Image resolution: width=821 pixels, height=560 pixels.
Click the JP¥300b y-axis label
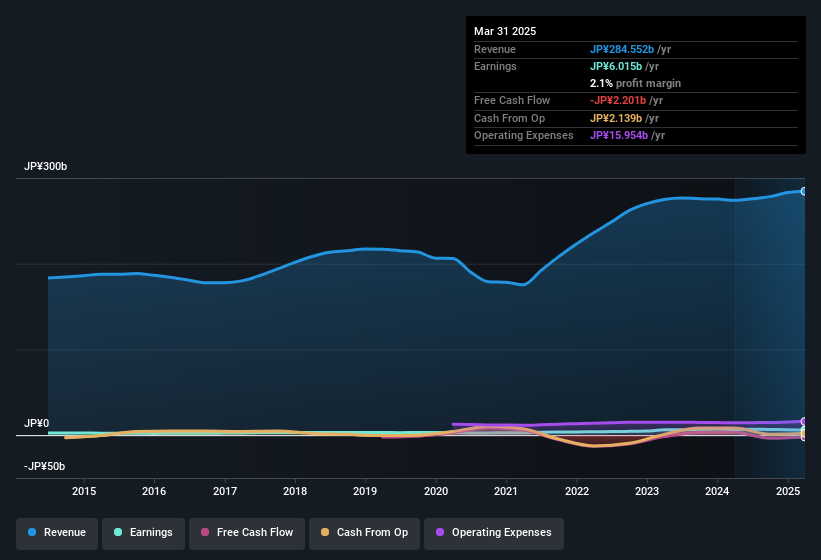point(46,166)
